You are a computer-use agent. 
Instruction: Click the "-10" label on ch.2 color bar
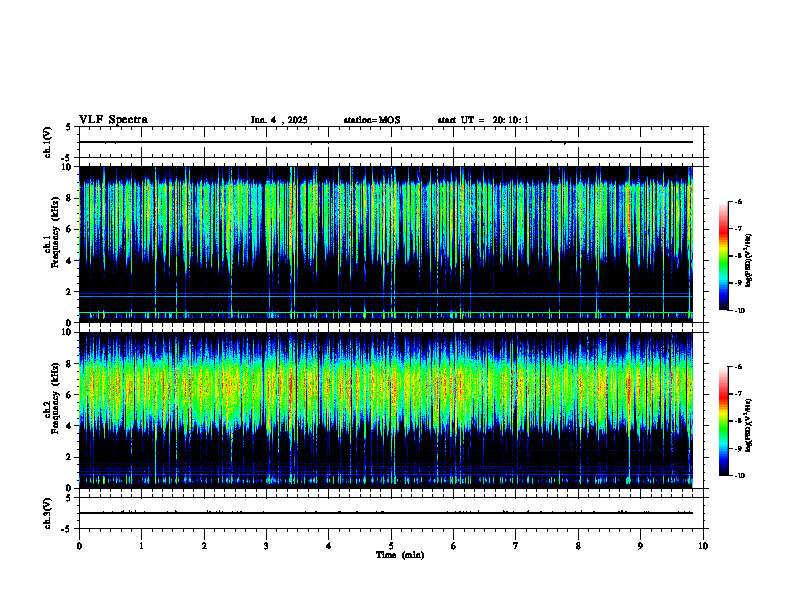(739, 476)
